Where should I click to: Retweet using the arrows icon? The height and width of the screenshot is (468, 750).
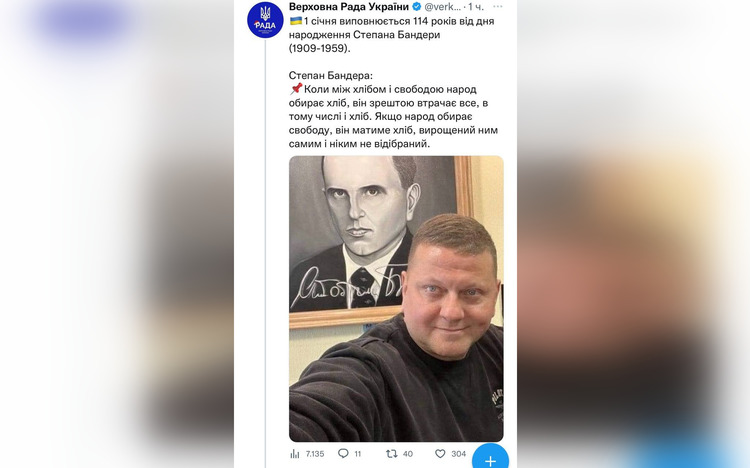pyautogui.click(x=392, y=453)
